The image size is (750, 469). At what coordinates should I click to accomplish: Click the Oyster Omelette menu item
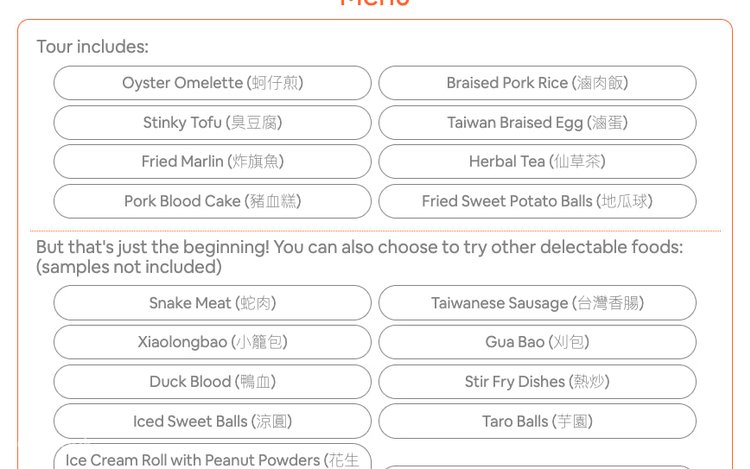click(212, 83)
